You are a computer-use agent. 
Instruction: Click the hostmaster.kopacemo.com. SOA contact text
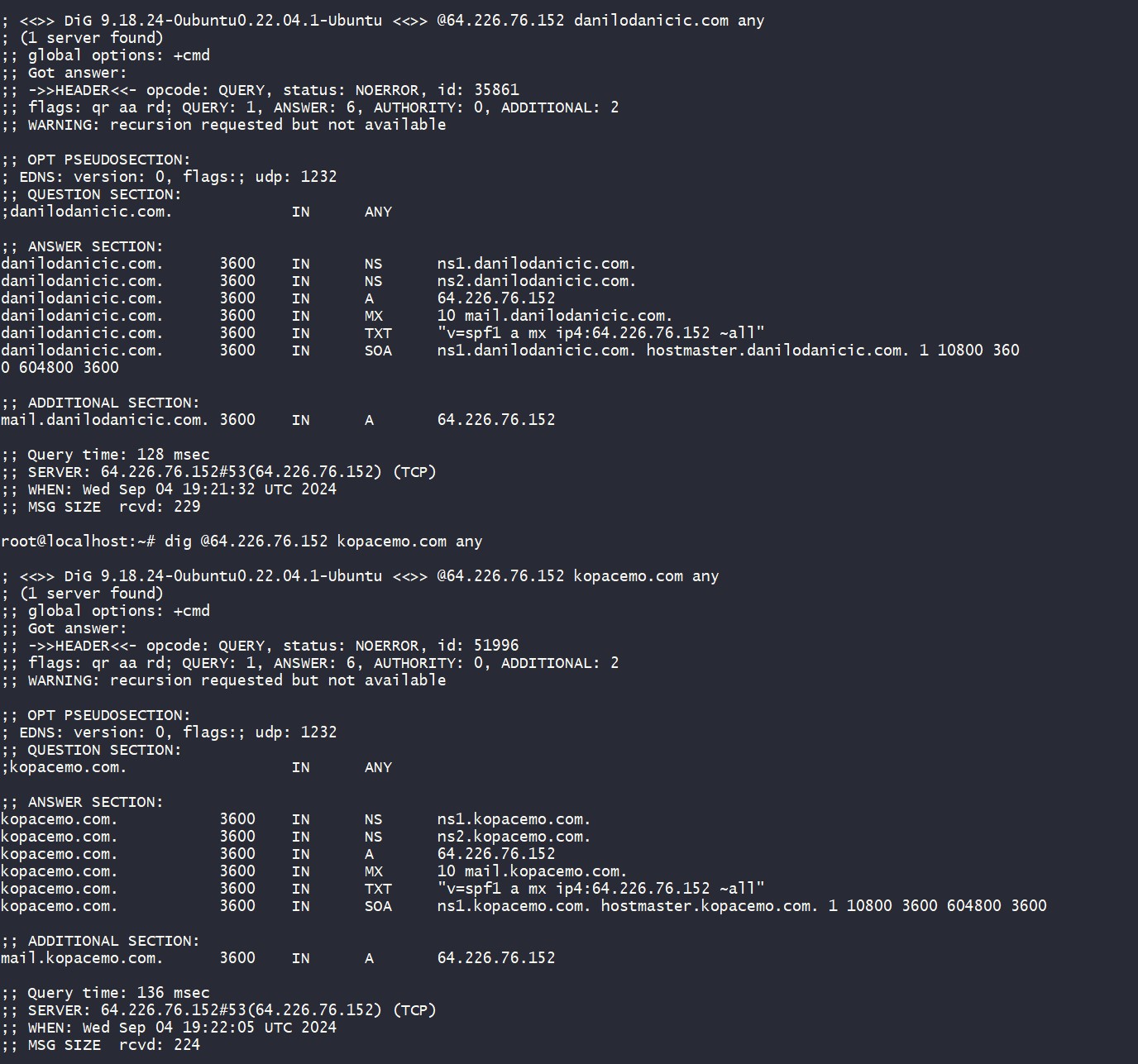click(710, 906)
